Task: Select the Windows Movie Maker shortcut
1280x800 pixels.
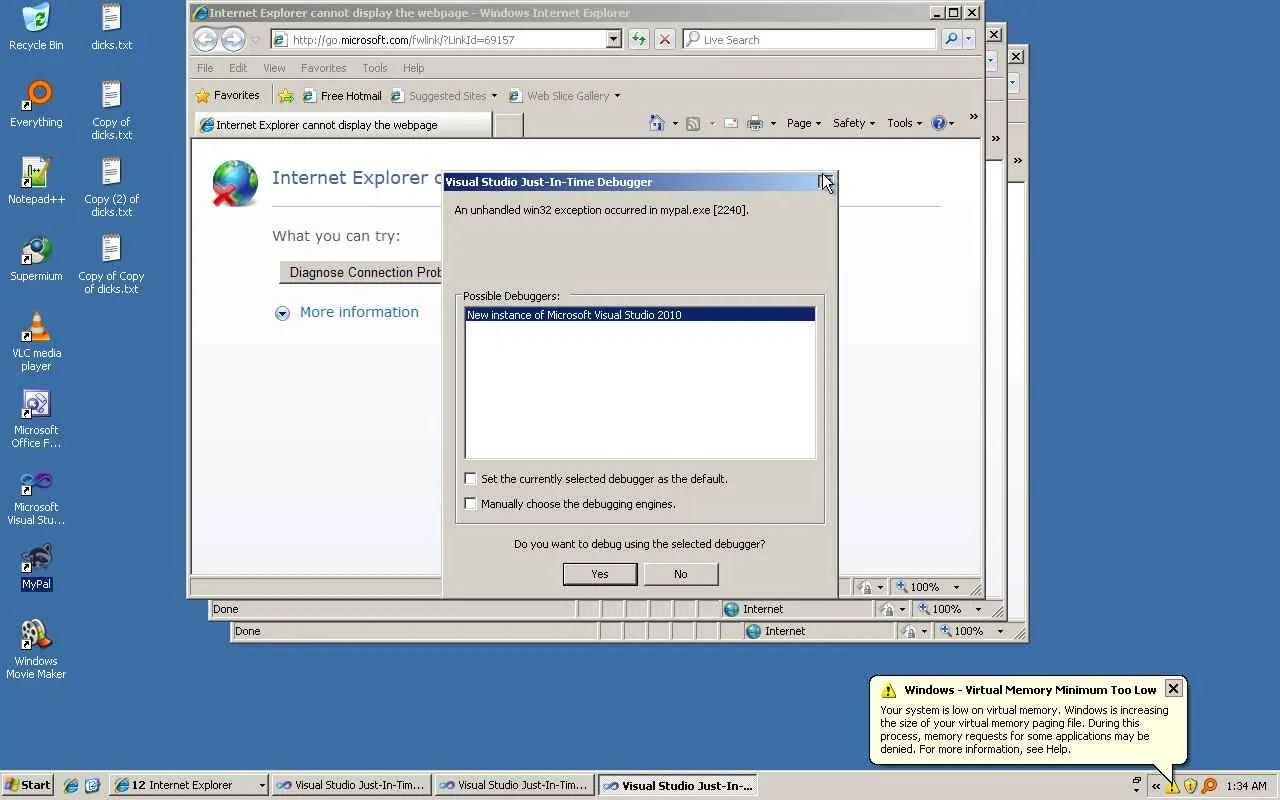Action: tap(36, 650)
